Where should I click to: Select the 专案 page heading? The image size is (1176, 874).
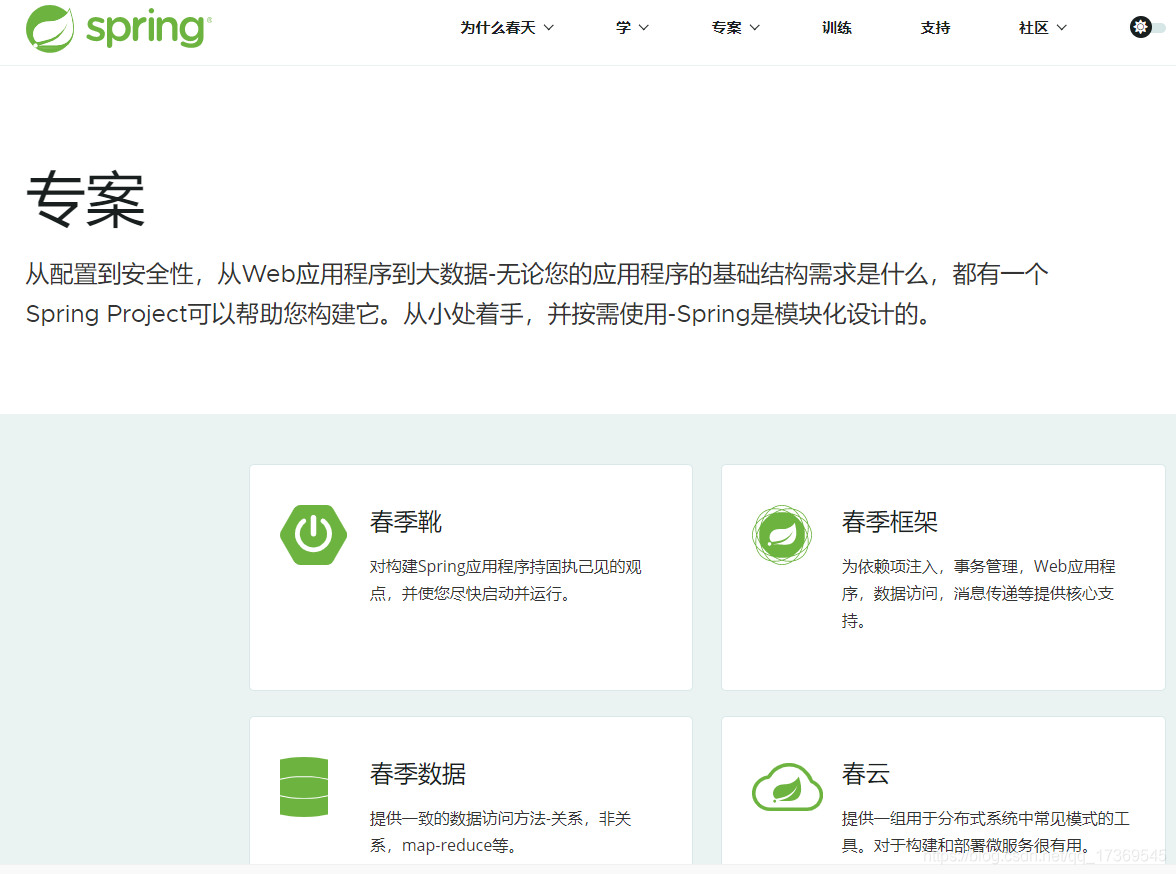point(86,199)
